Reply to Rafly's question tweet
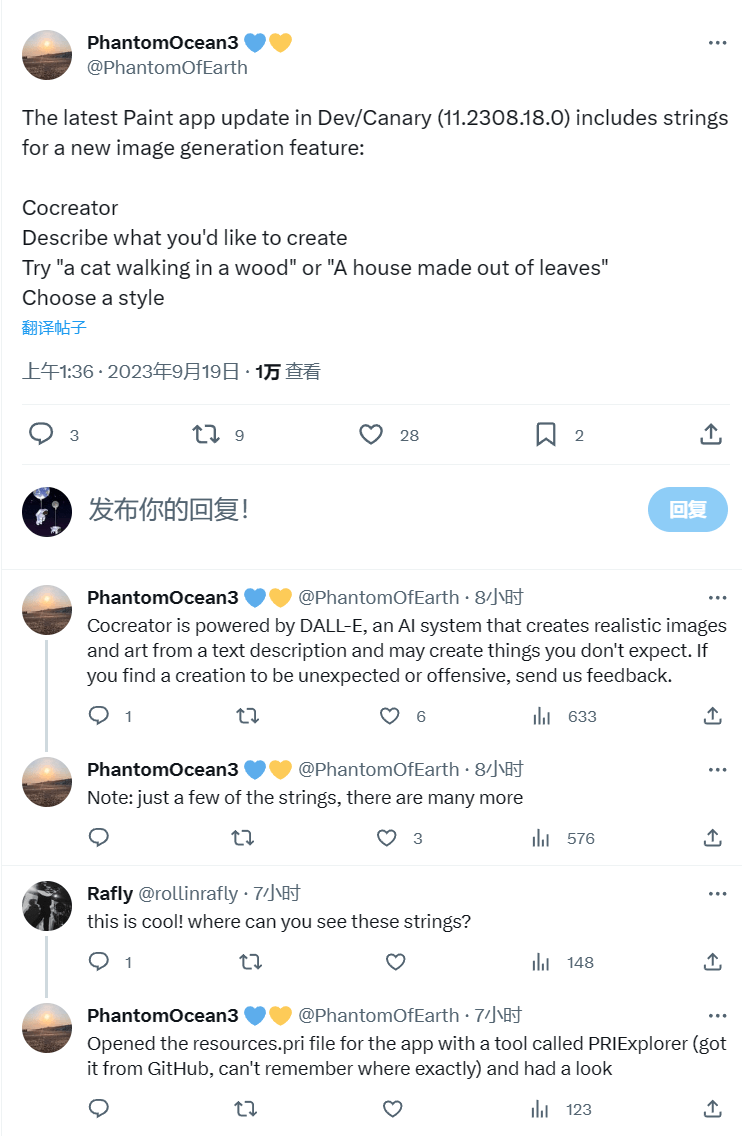The image size is (742, 1136). (99, 962)
